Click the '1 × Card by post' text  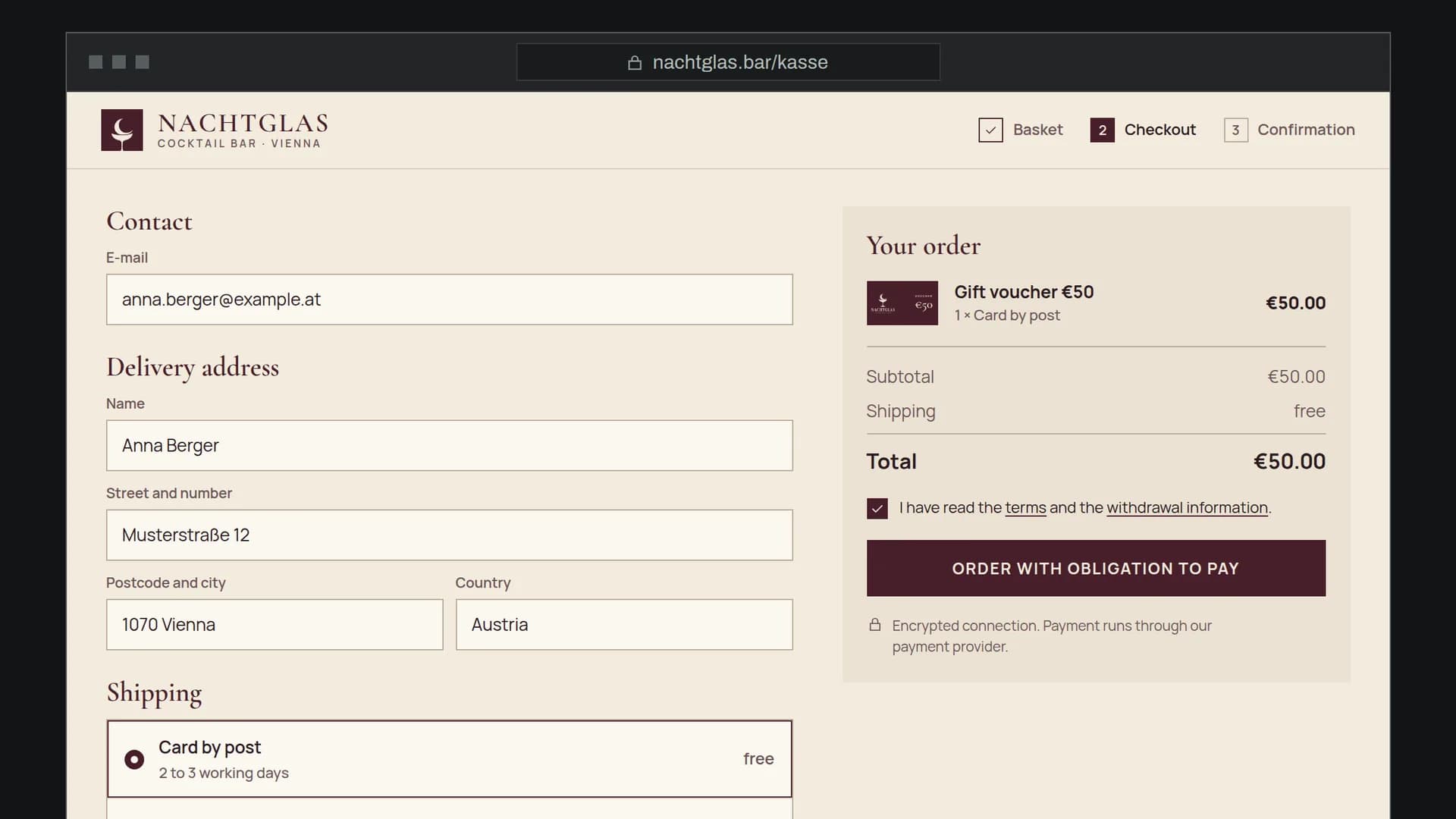[1007, 315]
